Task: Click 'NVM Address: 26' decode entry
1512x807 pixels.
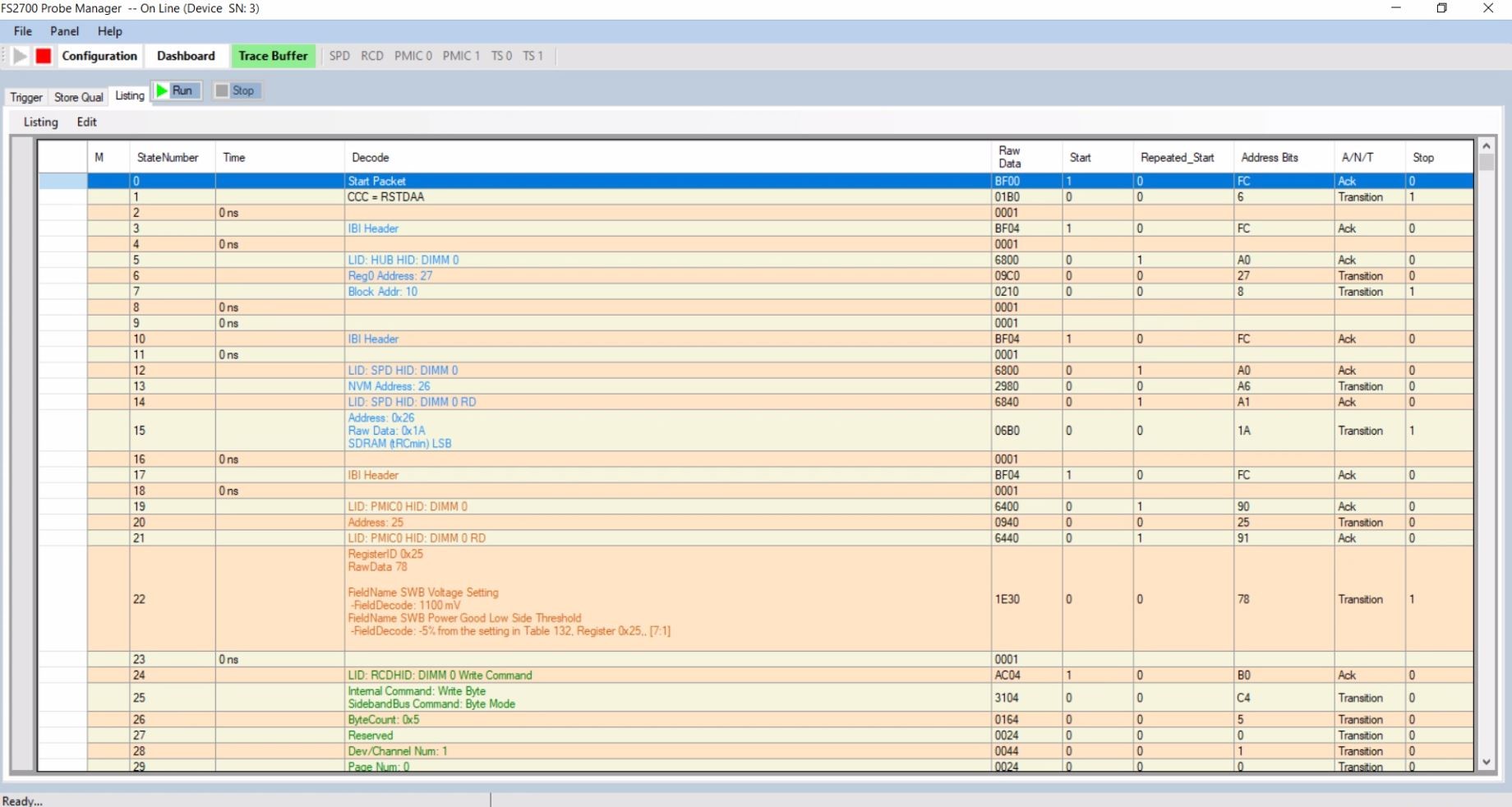Action: [x=389, y=386]
